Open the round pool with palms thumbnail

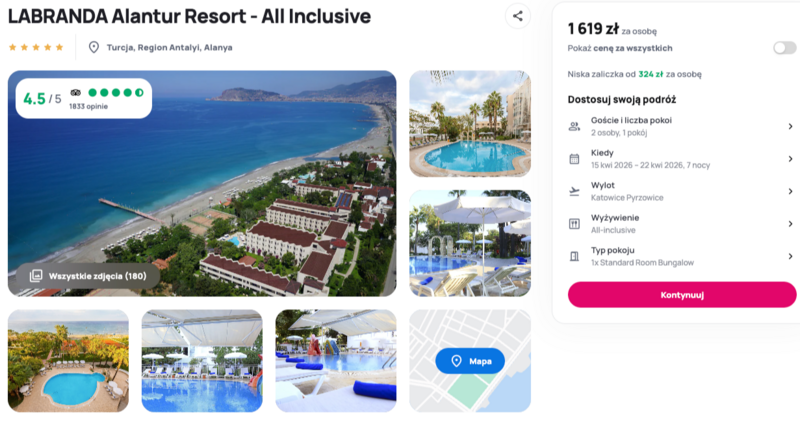(x=470, y=123)
